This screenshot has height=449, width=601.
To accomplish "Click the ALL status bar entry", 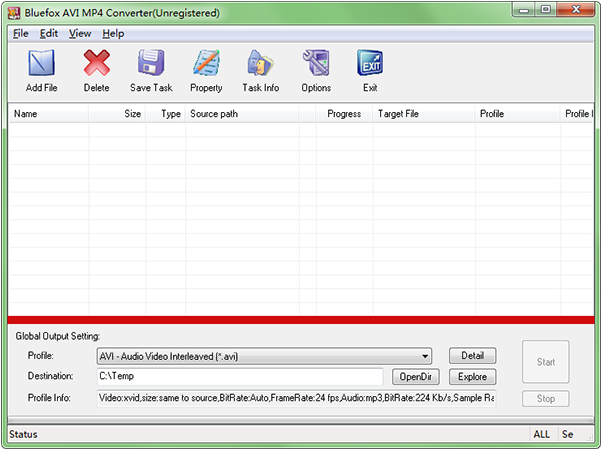I will point(541,434).
